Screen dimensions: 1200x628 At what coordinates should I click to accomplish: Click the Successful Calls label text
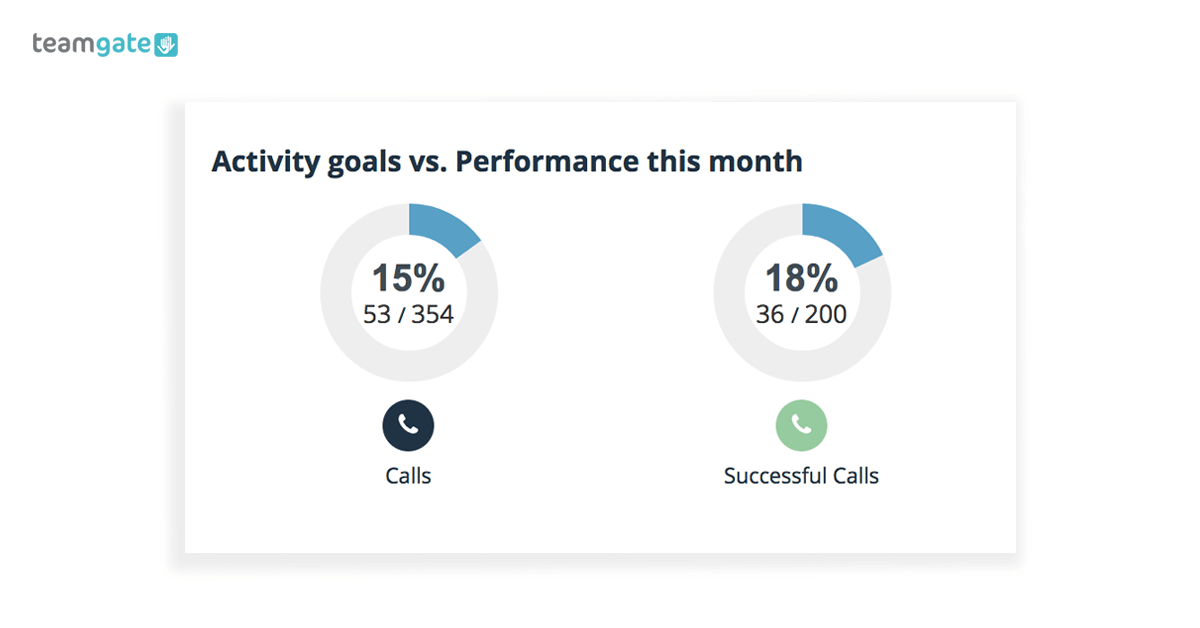click(802, 476)
